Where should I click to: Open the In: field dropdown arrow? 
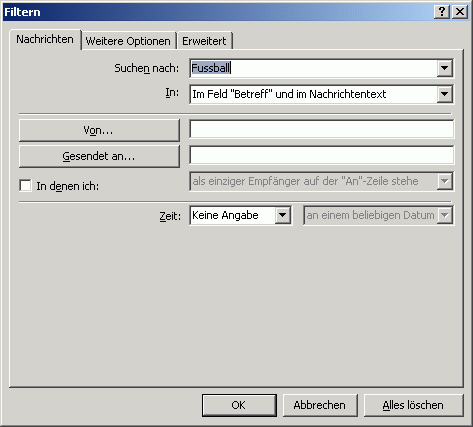[x=444, y=94]
